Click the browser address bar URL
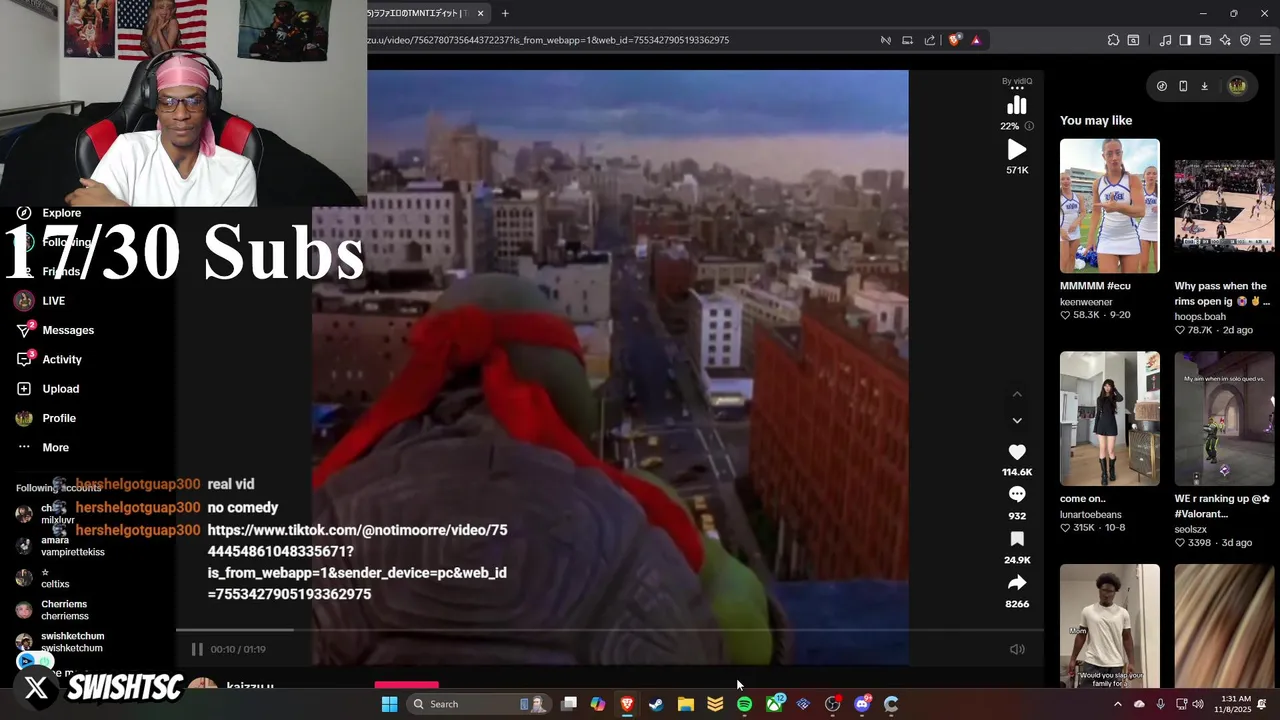This screenshot has height=720, width=1280. point(548,40)
